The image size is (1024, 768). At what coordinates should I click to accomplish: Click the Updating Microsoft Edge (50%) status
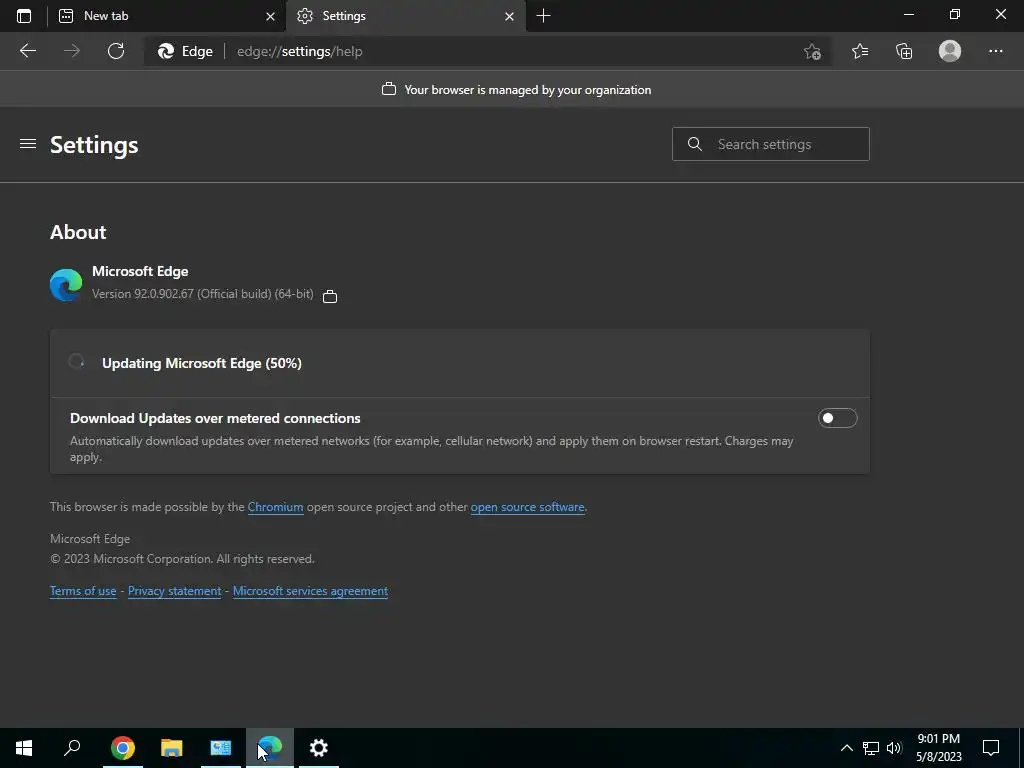click(x=202, y=363)
